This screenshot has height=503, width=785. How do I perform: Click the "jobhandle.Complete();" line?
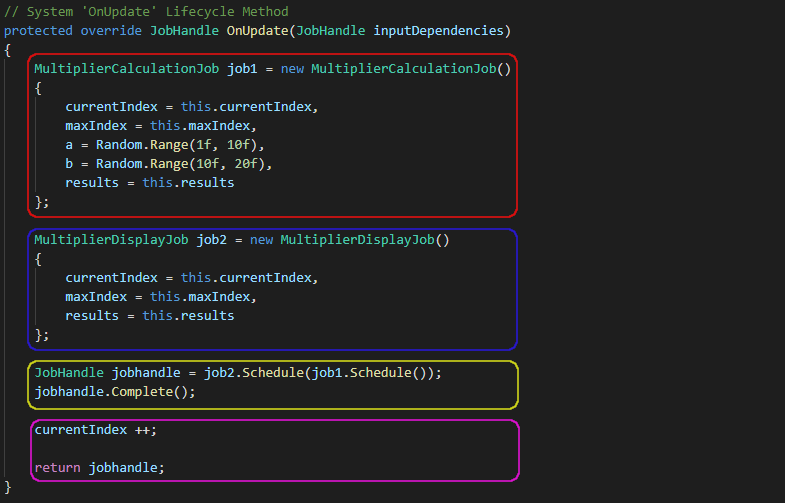pyautogui.click(x=115, y=392)
